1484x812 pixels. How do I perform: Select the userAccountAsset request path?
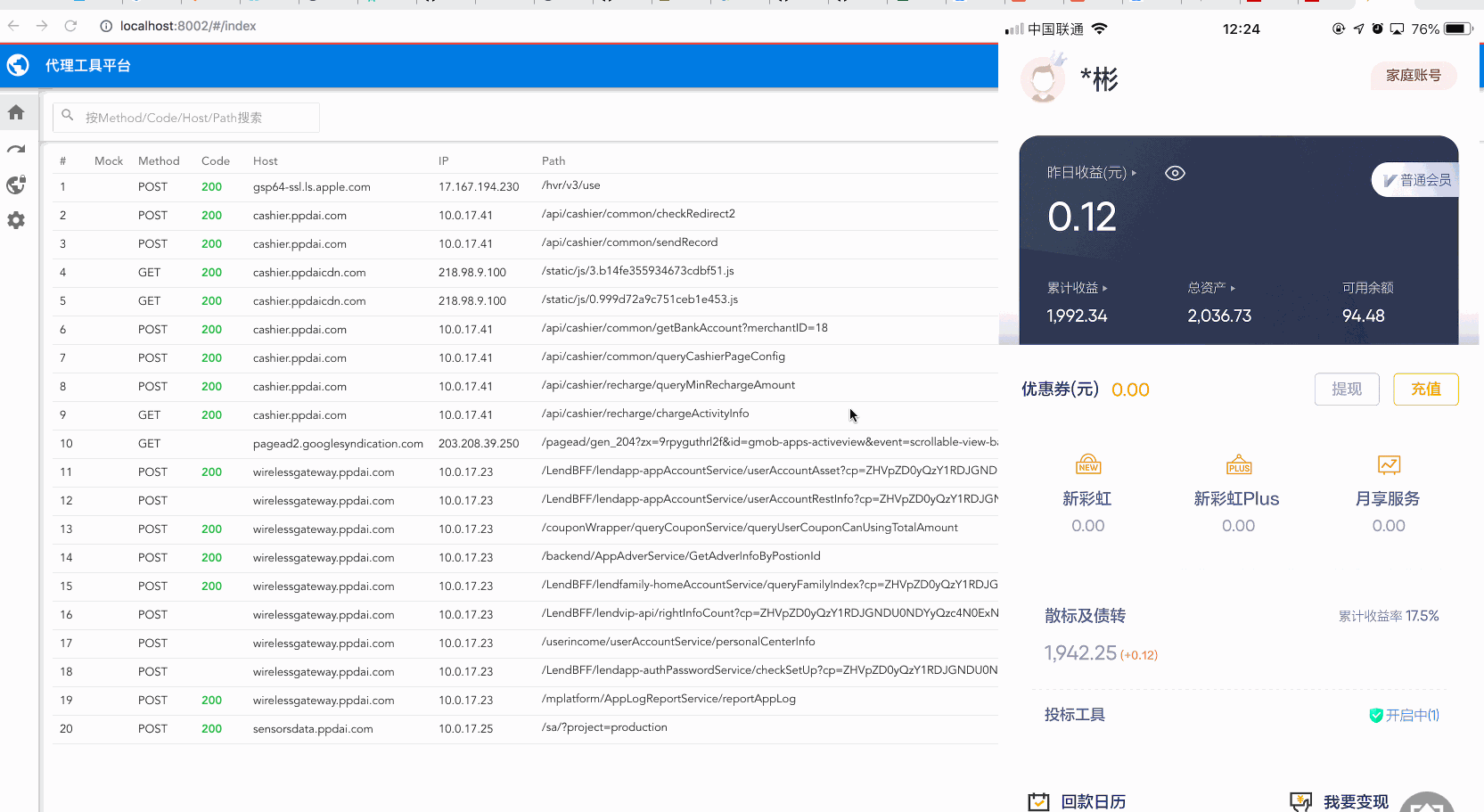[x=770, y=471]
